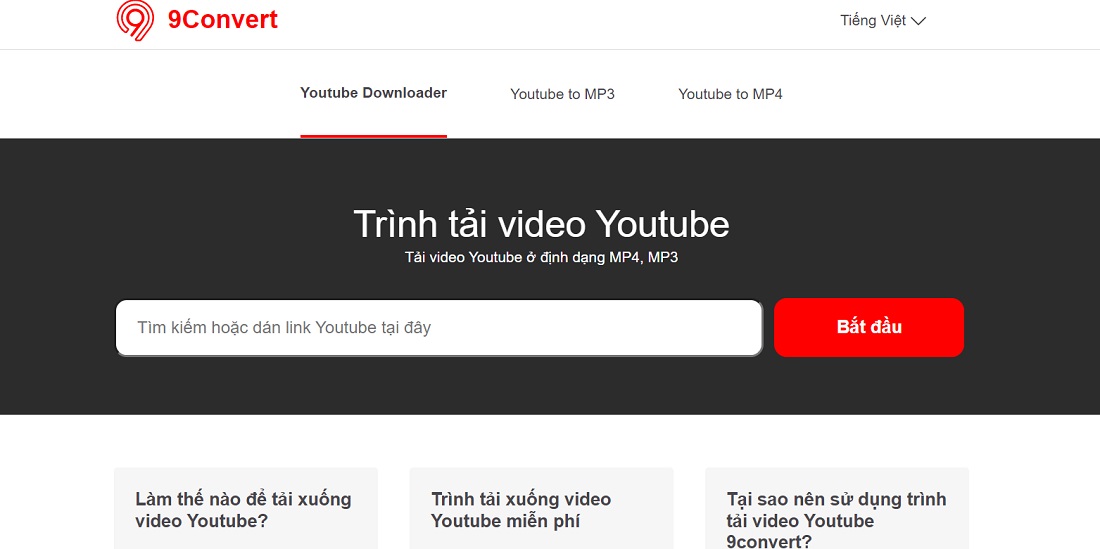The width and height of the screenshot is (1100, 549).
Task: Click the heading Trình tải video Youtube
Action: [541, 224]
